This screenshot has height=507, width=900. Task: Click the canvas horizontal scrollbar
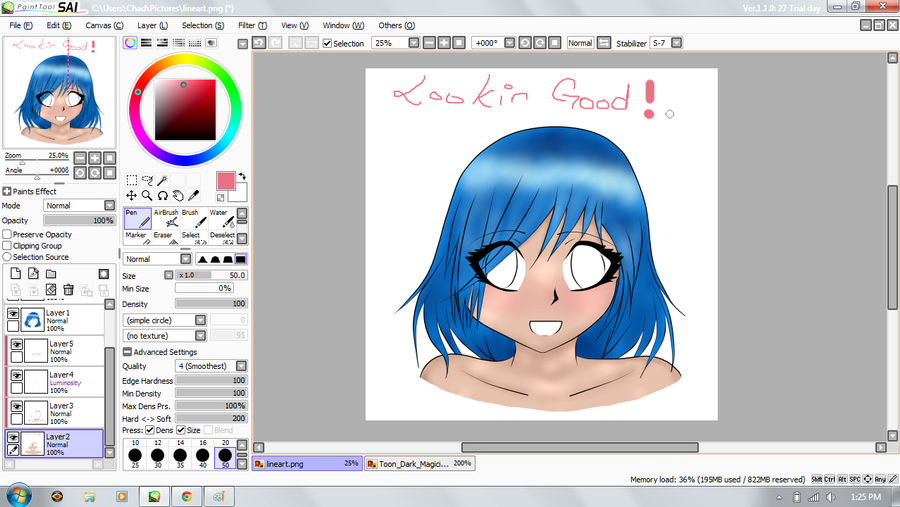coord(580,447)
